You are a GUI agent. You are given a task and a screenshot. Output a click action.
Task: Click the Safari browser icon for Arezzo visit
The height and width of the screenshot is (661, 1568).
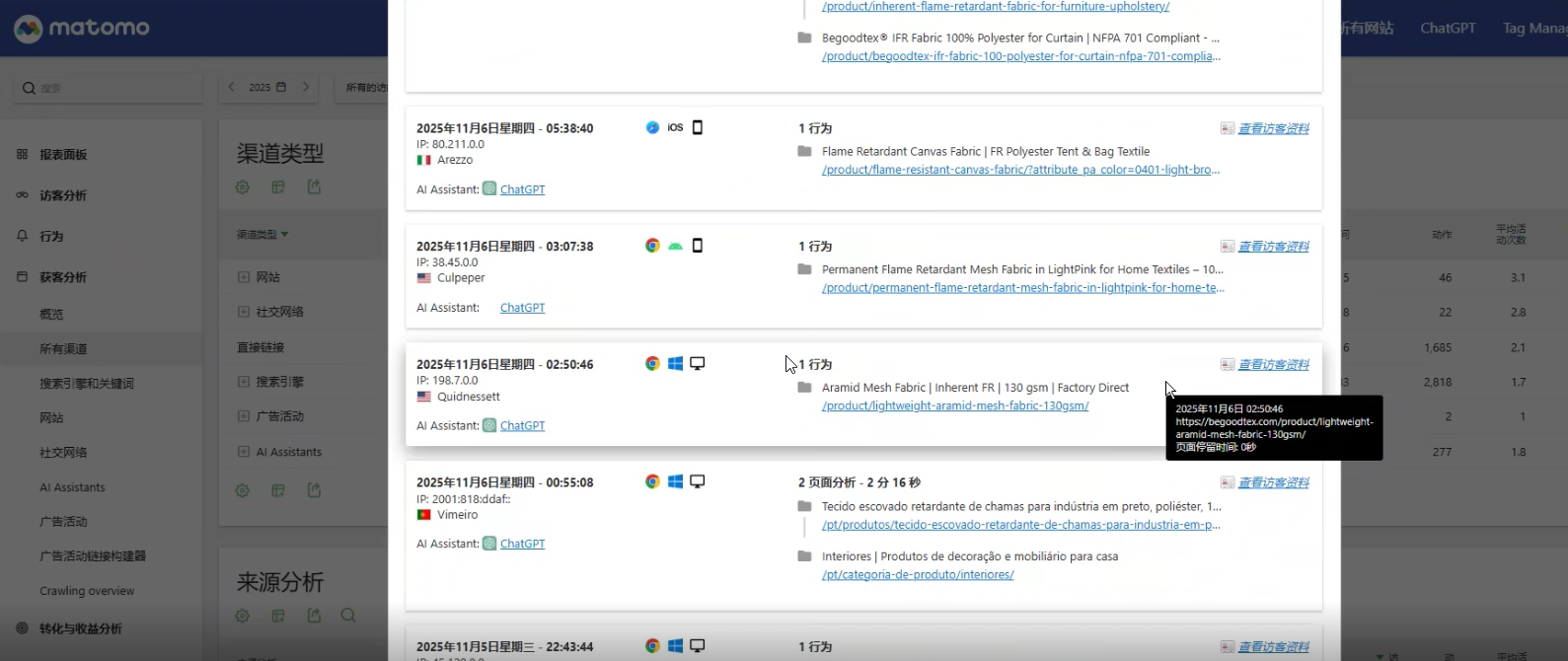pyautogui.click(x=652, y=127)
